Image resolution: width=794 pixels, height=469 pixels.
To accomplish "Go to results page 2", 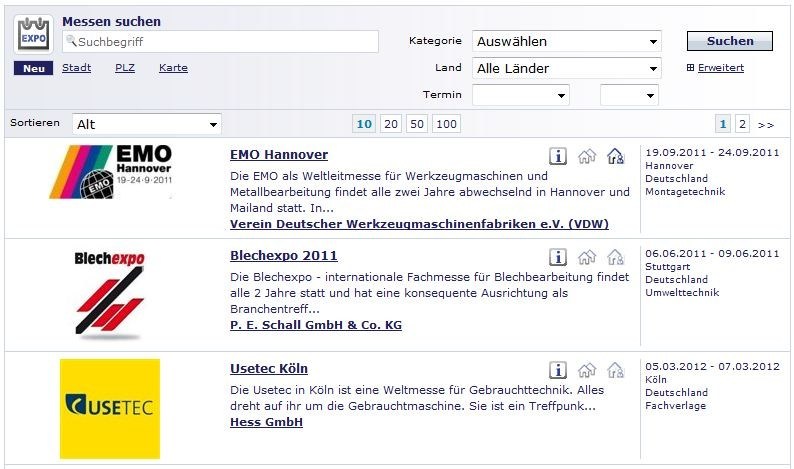I will [x=742, y=124].
